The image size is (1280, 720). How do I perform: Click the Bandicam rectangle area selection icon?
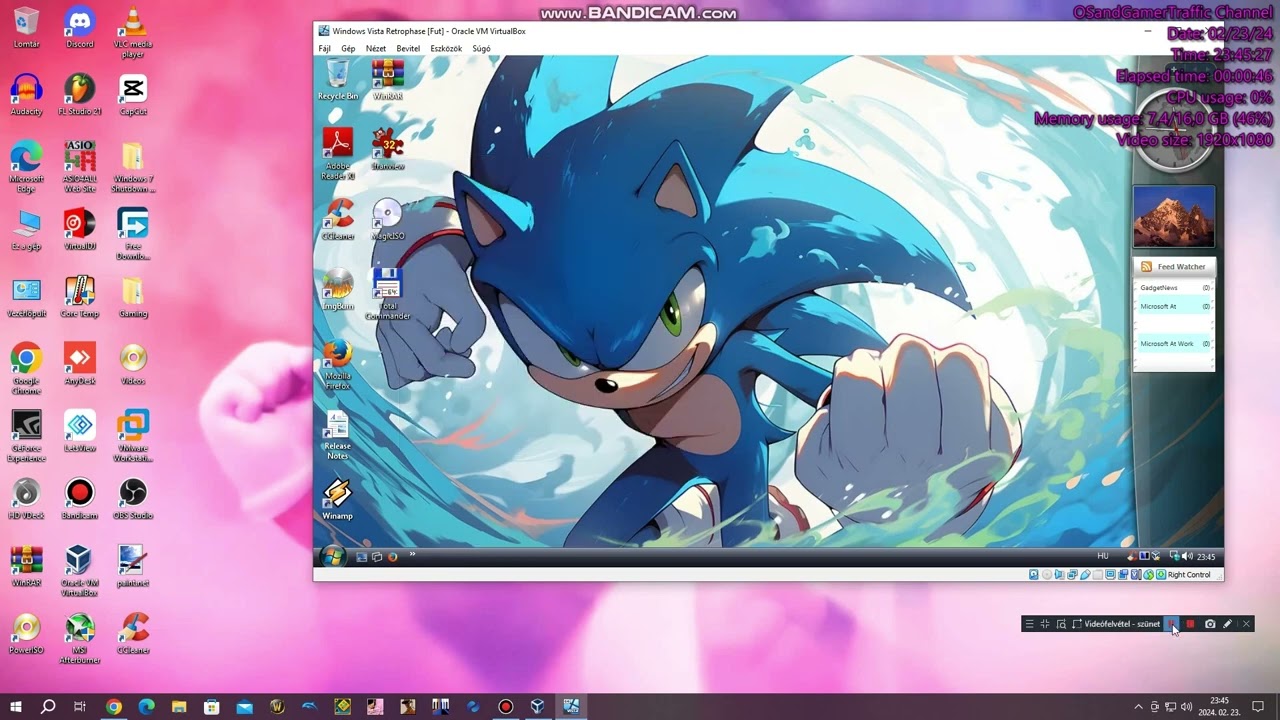coord(1077,624)
